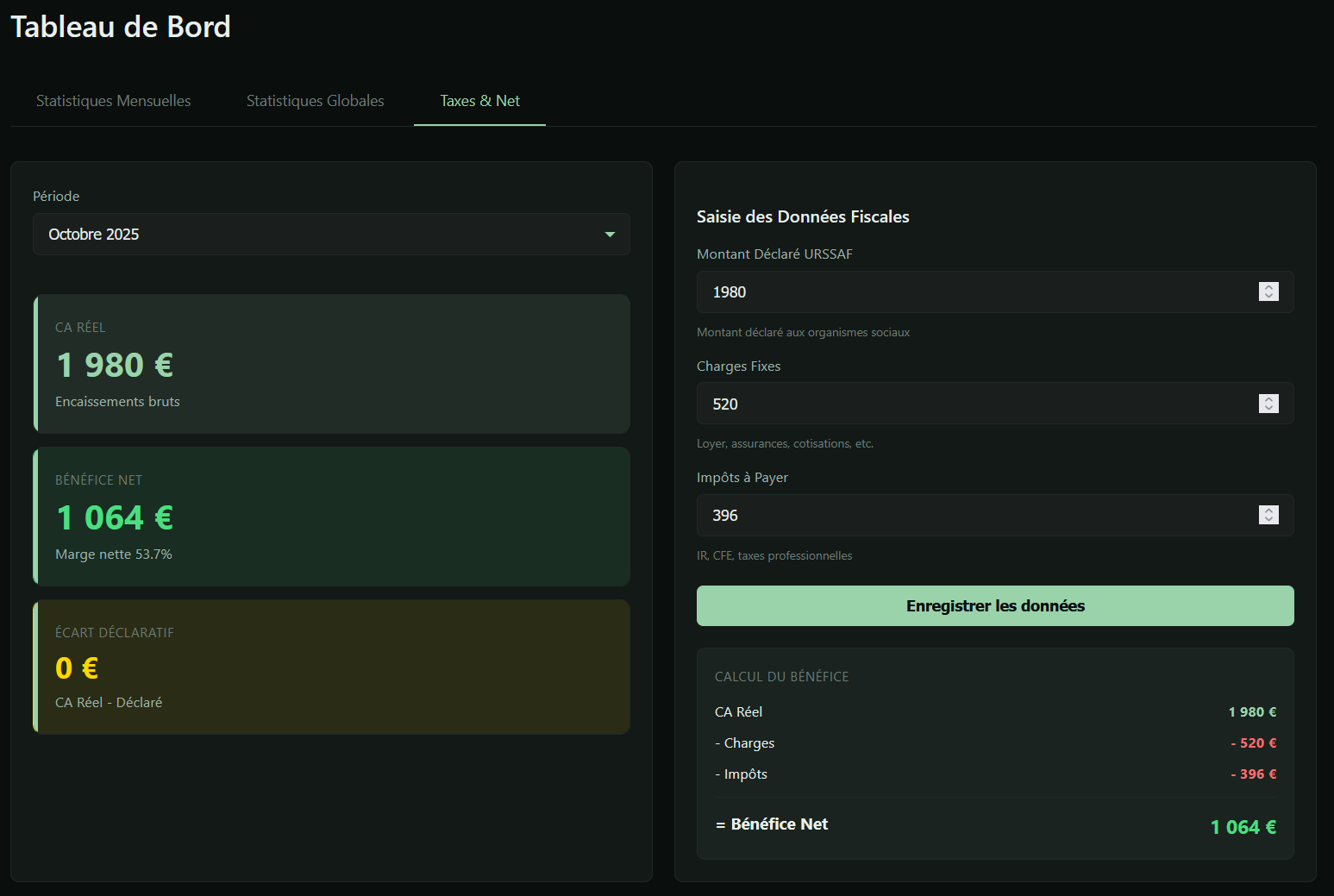The width and height of the screenshot is (1334, 896).
Task: Select the Impôts à Payer input field
Action: coord(974,516)
